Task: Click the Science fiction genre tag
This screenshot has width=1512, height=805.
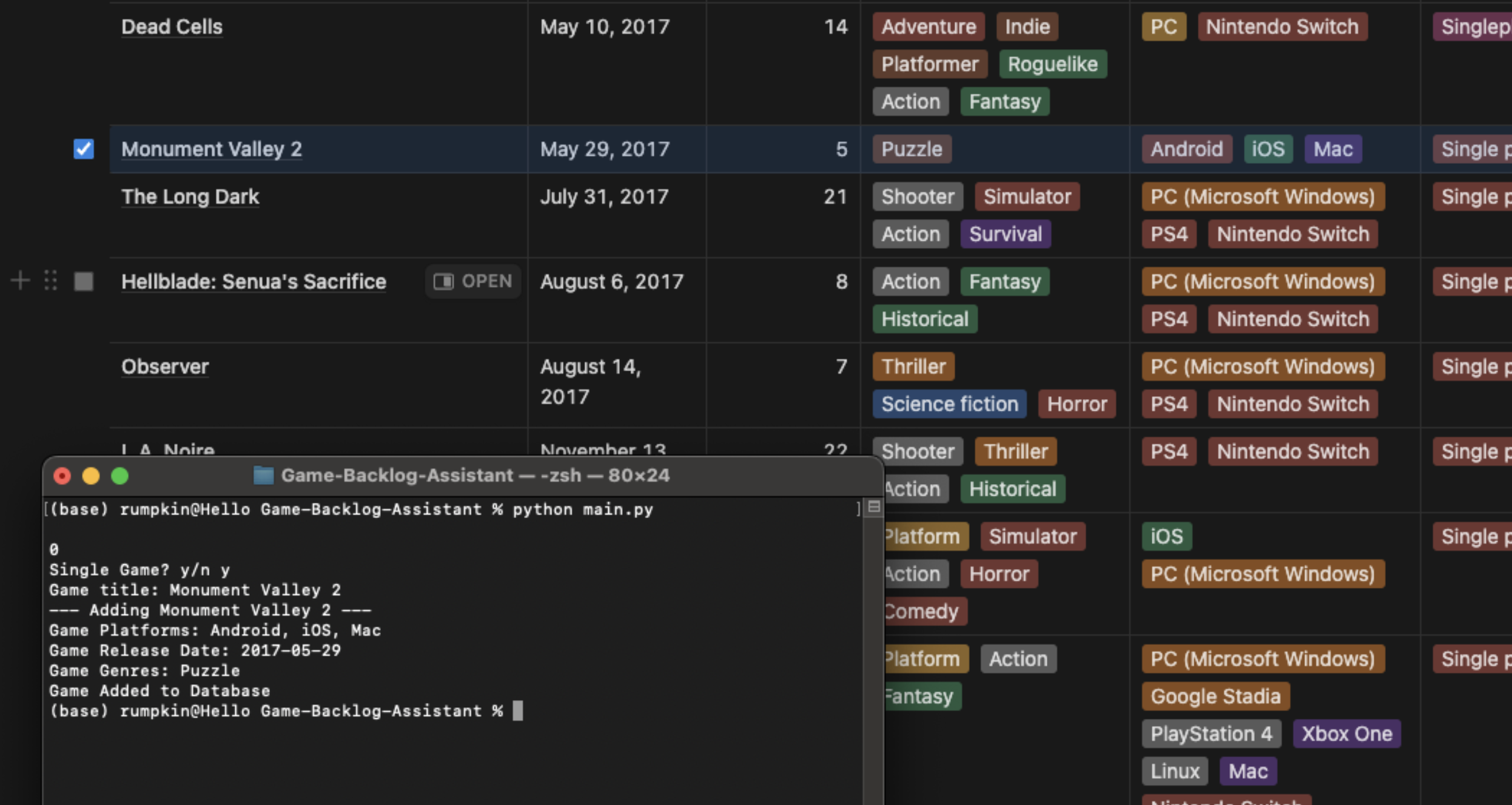Action: (x=949, y=404)
